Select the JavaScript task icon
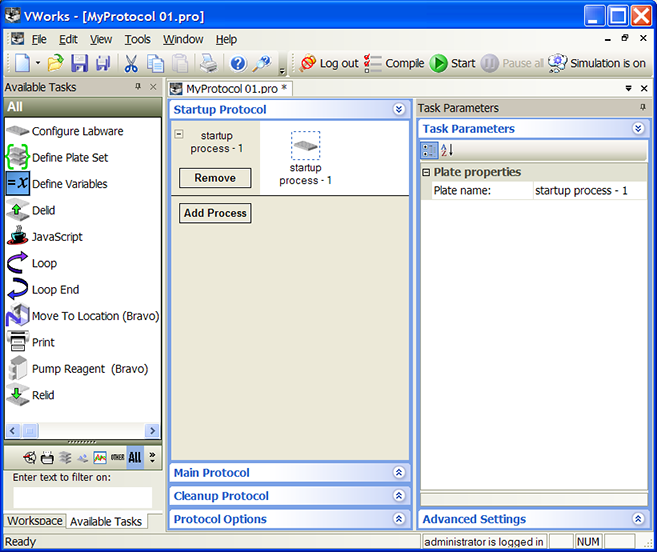657x552 pixels. tap(17, 237)
